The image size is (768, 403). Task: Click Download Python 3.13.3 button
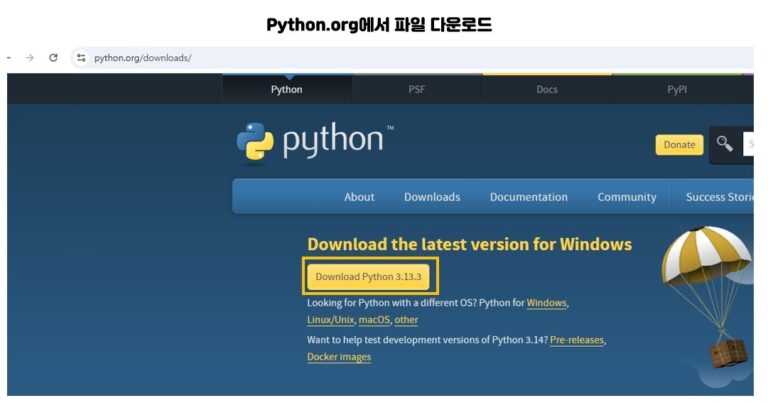pos(368,277)
